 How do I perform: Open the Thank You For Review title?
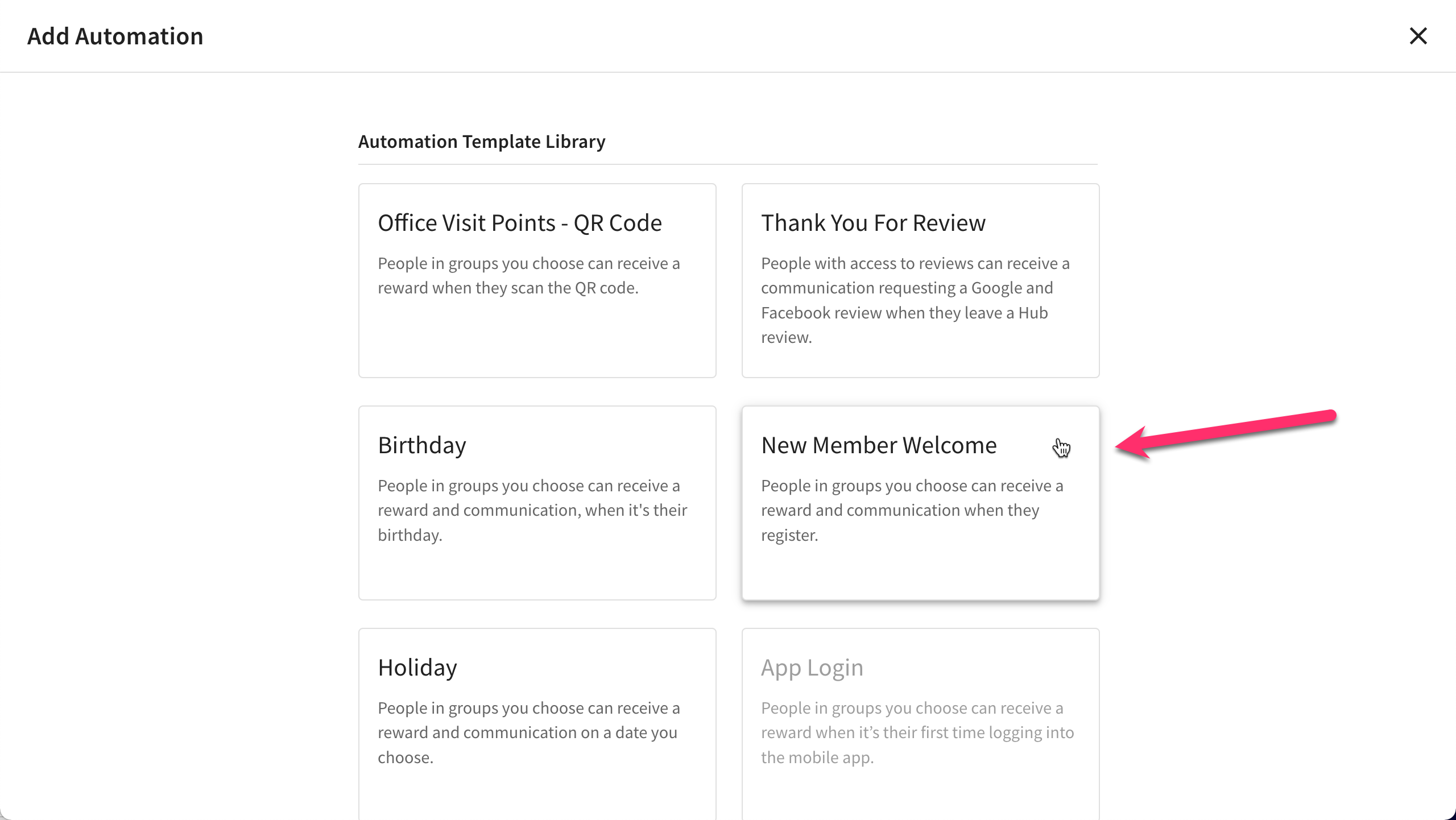pos(873,223)
